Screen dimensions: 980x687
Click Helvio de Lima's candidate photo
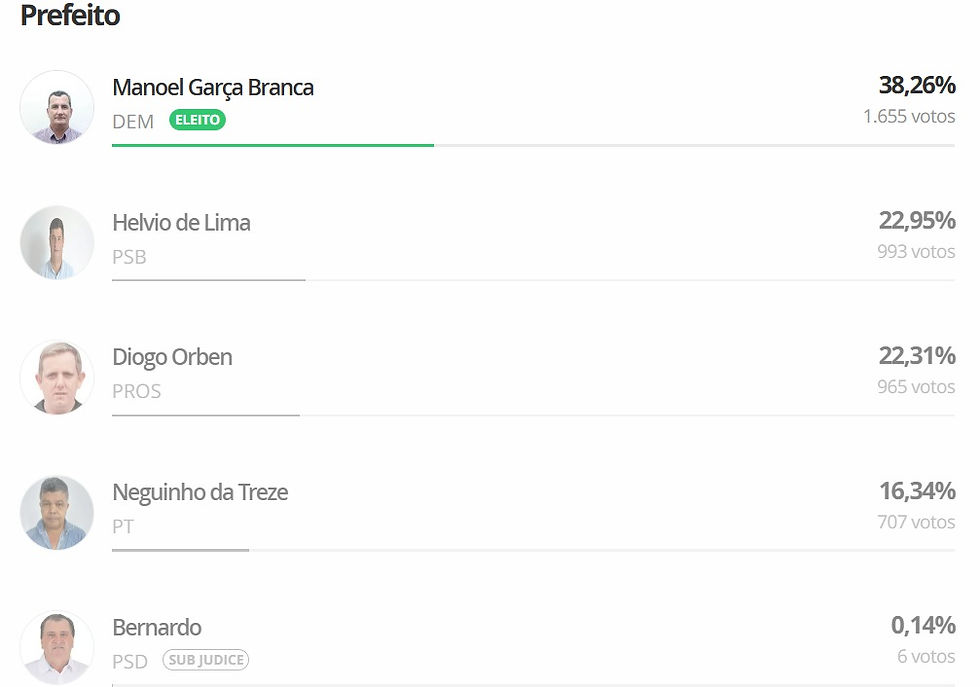(x=57, y=243)
